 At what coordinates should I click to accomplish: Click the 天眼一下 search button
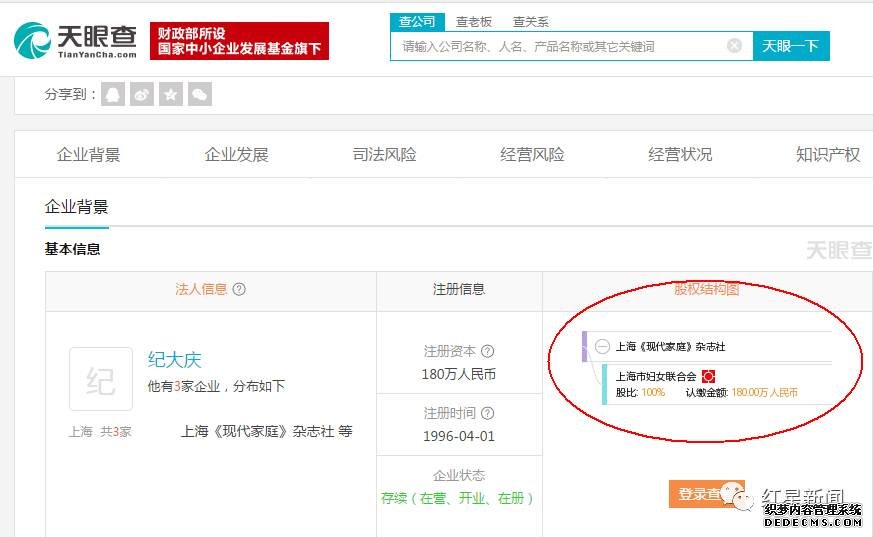point(791,46)
